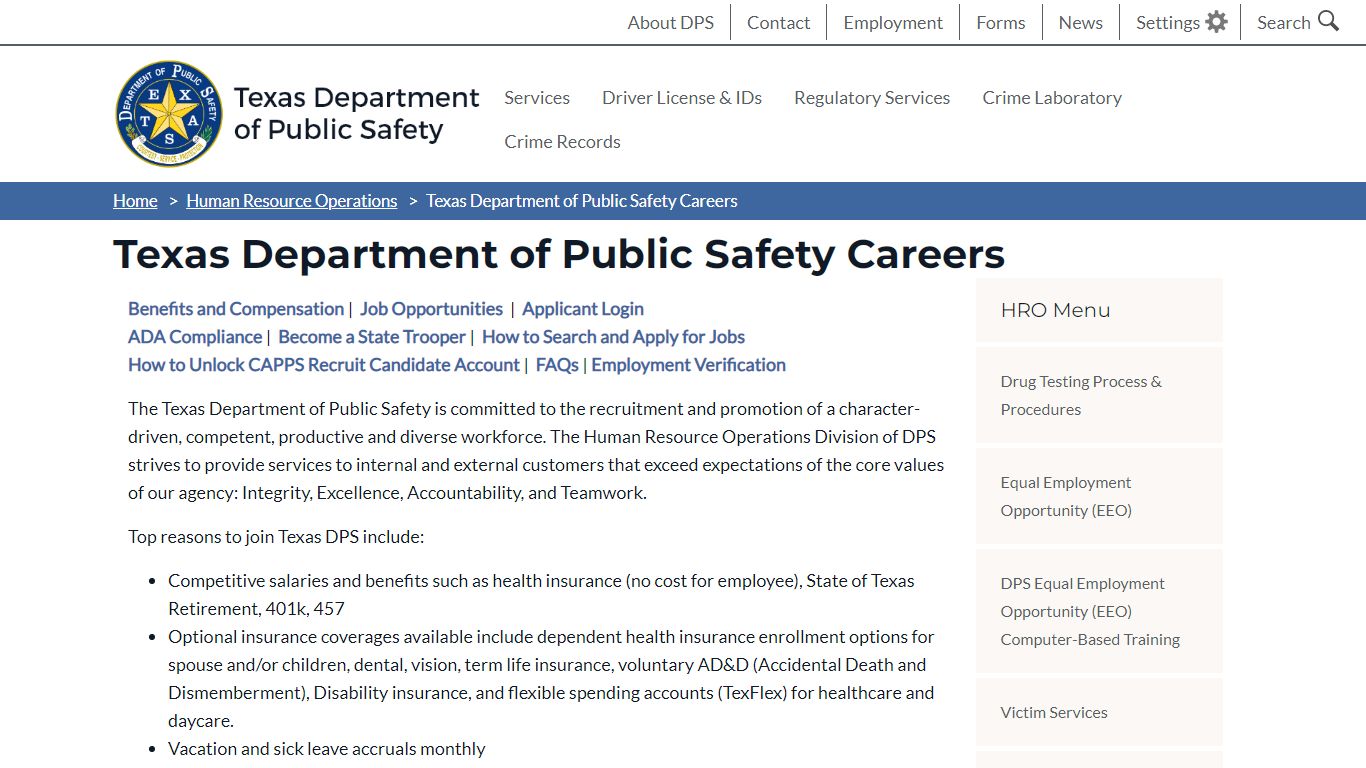Open the Forms page
Image resolution: width=1366 pixels, height=768 pixels.
point(1001,22)
